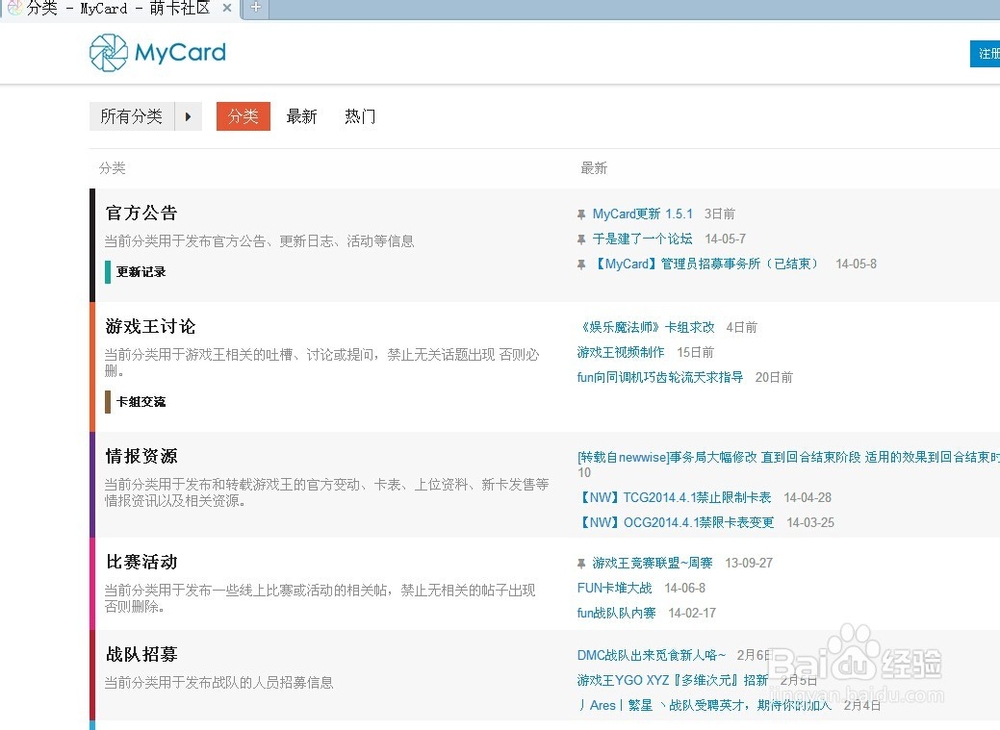Open topic 游戏王视频制作
The width and height of the screenshot is (1000, 730).
[x=621, y=352]
